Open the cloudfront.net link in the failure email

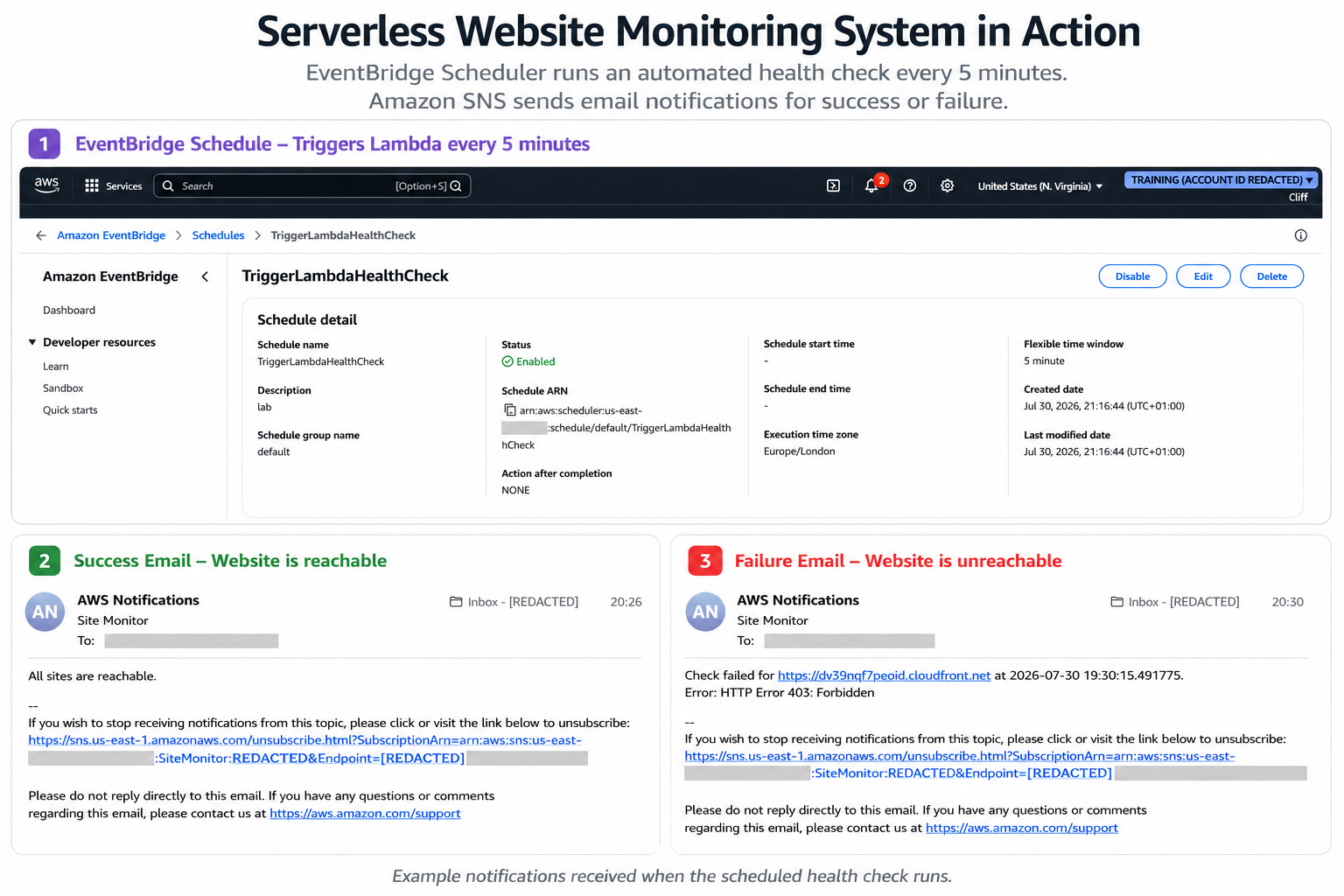(884, 675)
